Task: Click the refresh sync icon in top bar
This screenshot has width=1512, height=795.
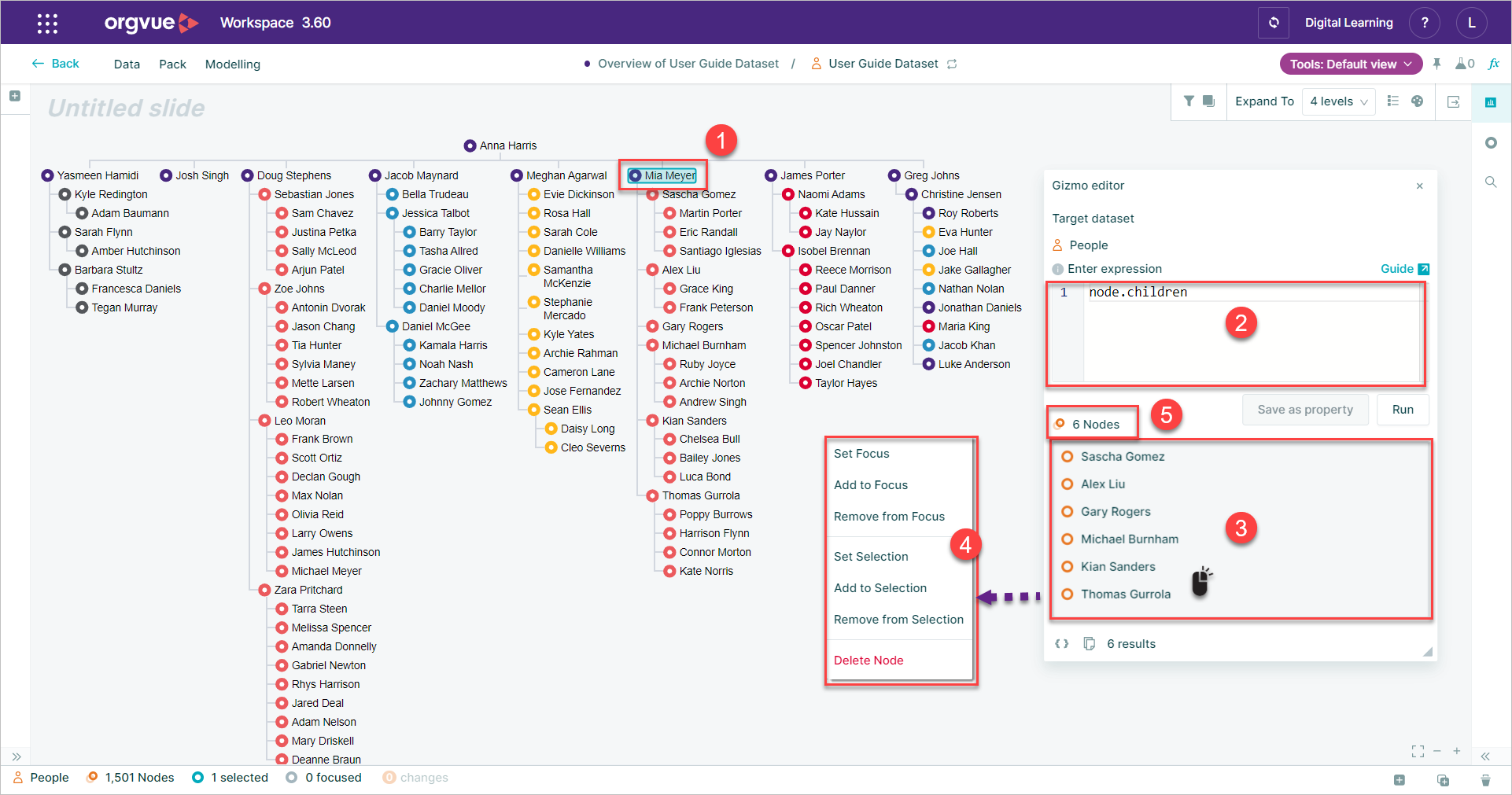Action: tap(1274, 23)
